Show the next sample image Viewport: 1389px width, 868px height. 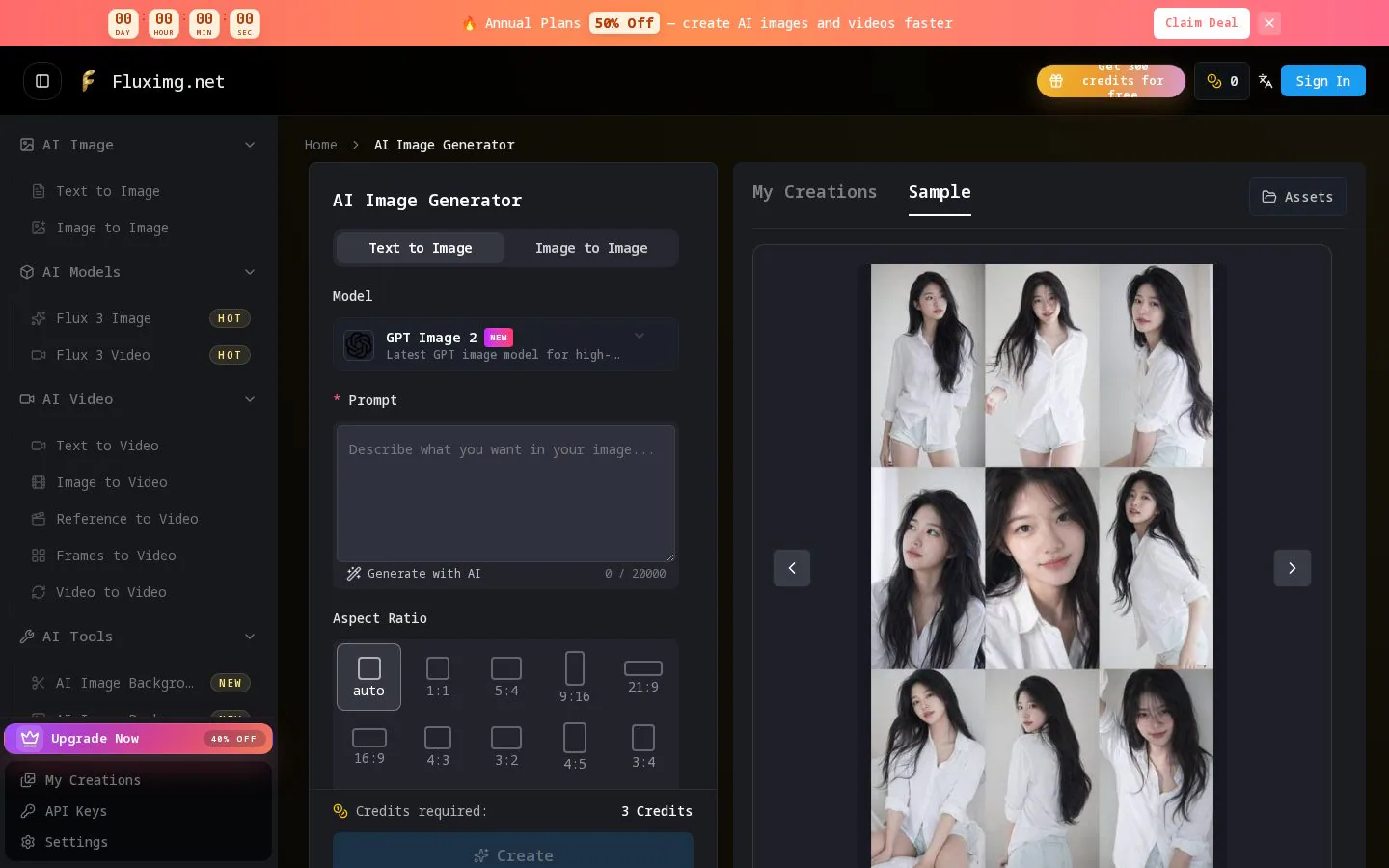coord(1293,568)
